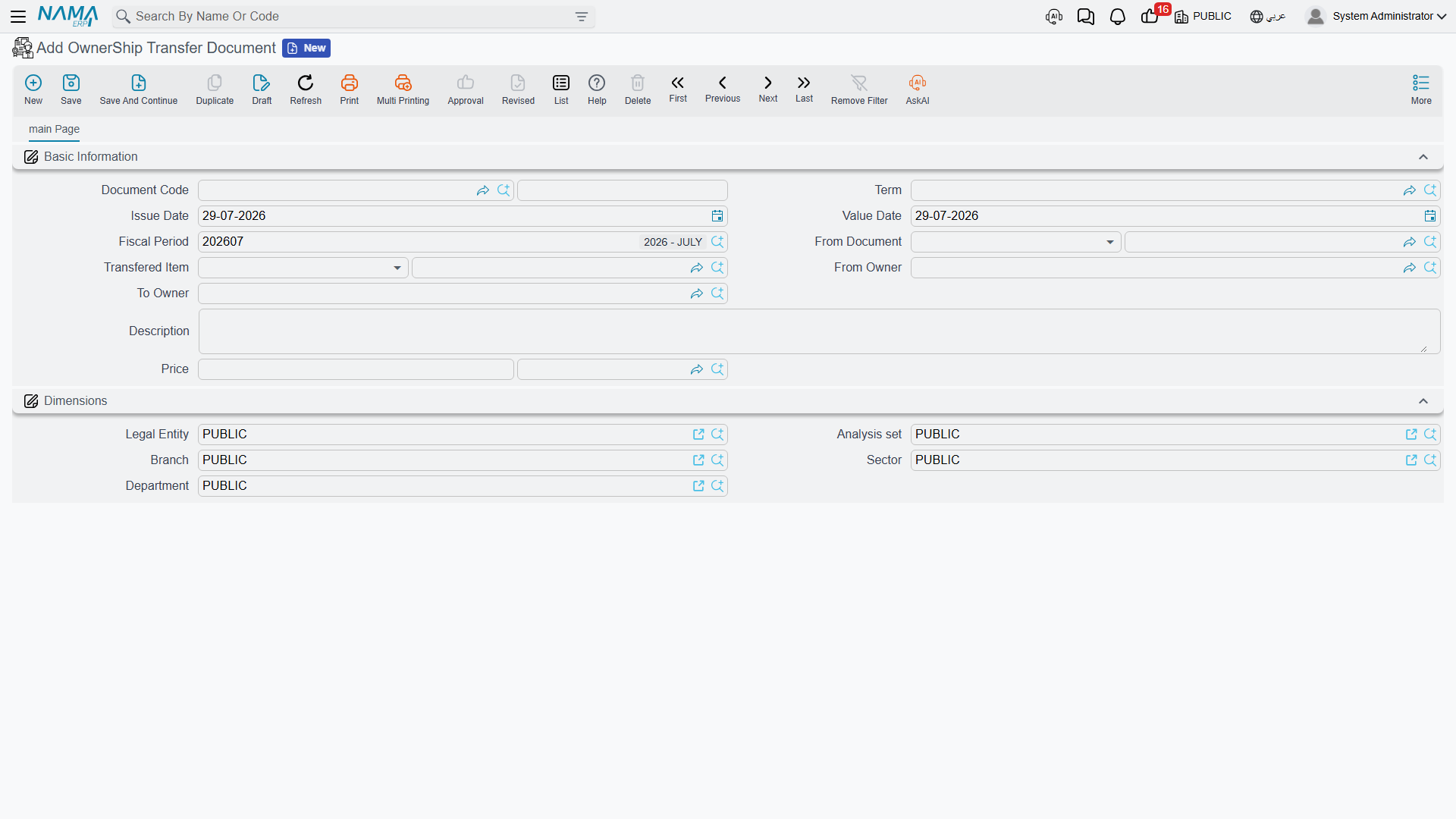Open the From Owner go-to arrow icon

click(x=1410, y=268)
